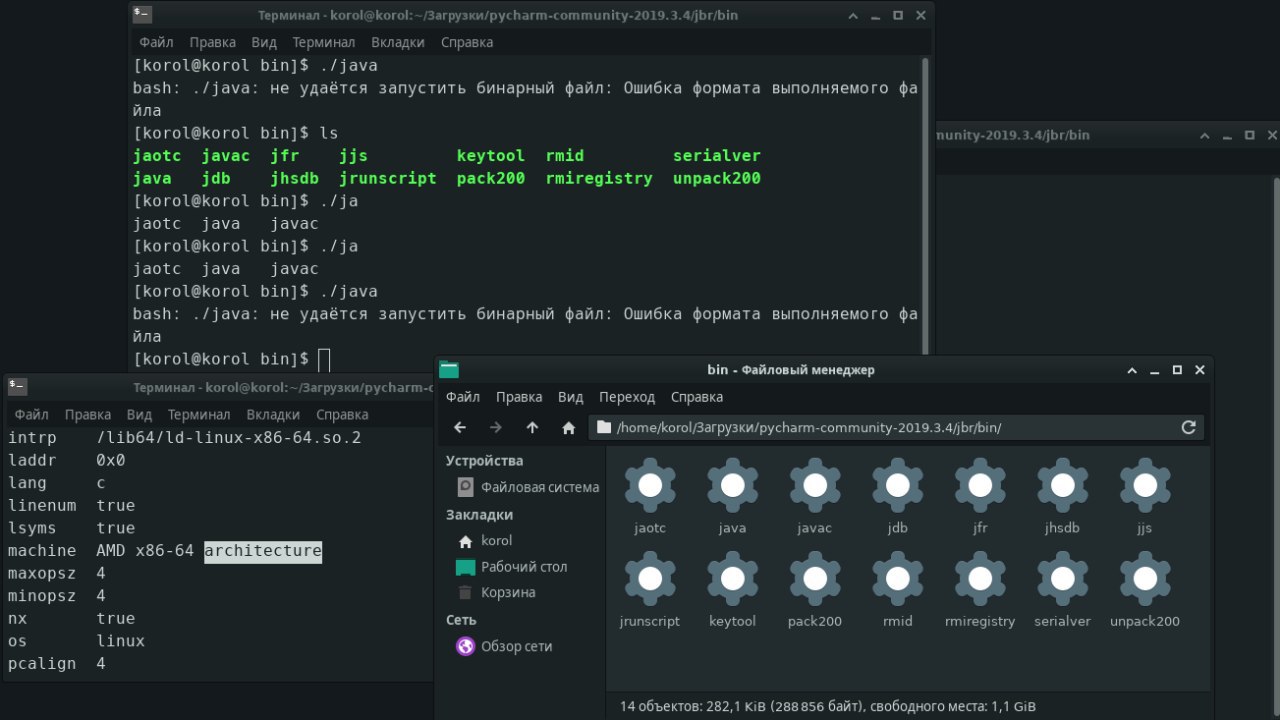The height and width of the screenshot is (720, 1280).
Task: Close the top terminal window
Action: 920,15
